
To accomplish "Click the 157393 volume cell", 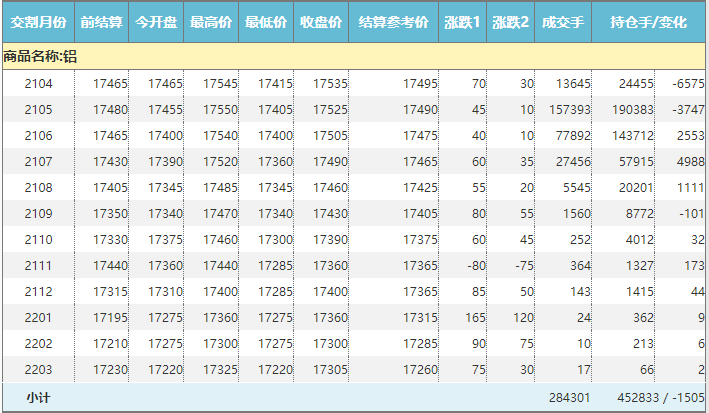I will point(571,110).
